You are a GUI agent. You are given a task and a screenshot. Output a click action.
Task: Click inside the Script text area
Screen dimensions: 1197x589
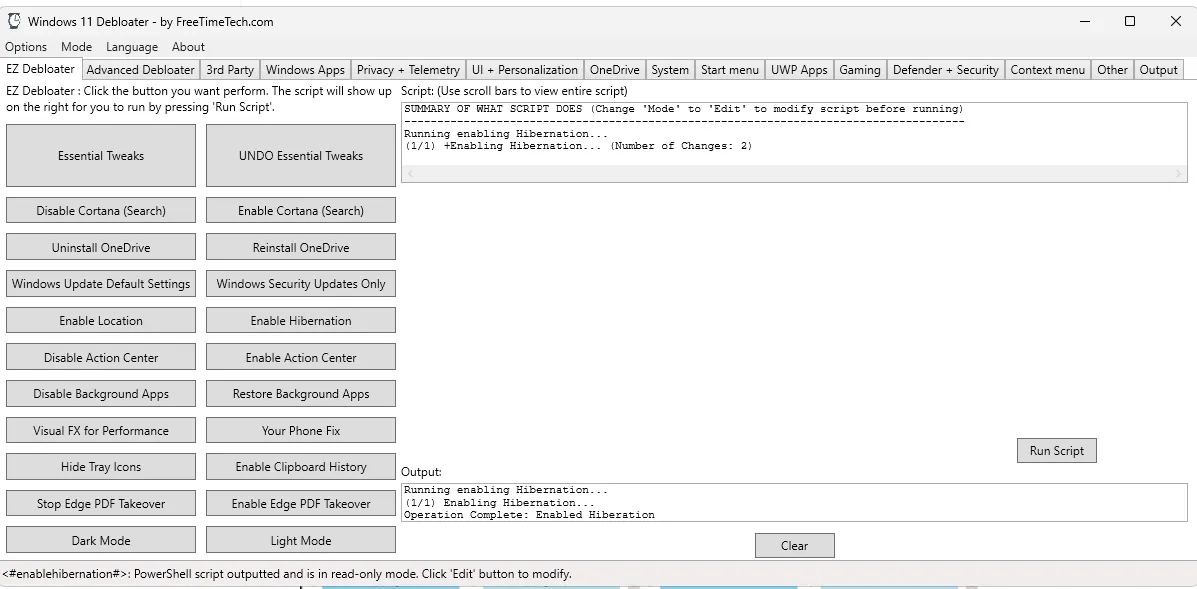[794, 143]
